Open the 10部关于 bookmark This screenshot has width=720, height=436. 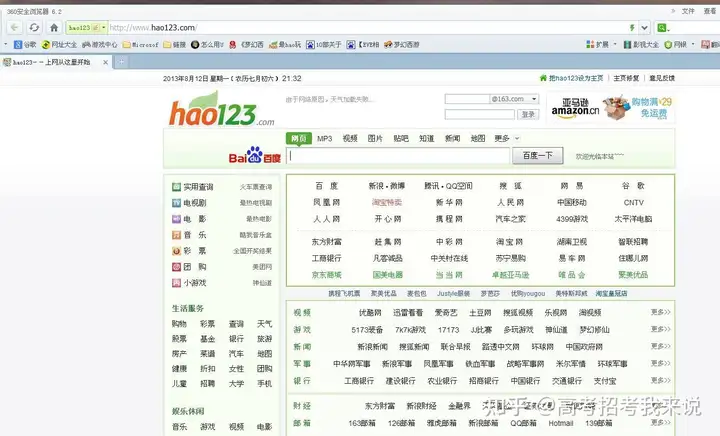pyautogui.click(x=324, y=45)
